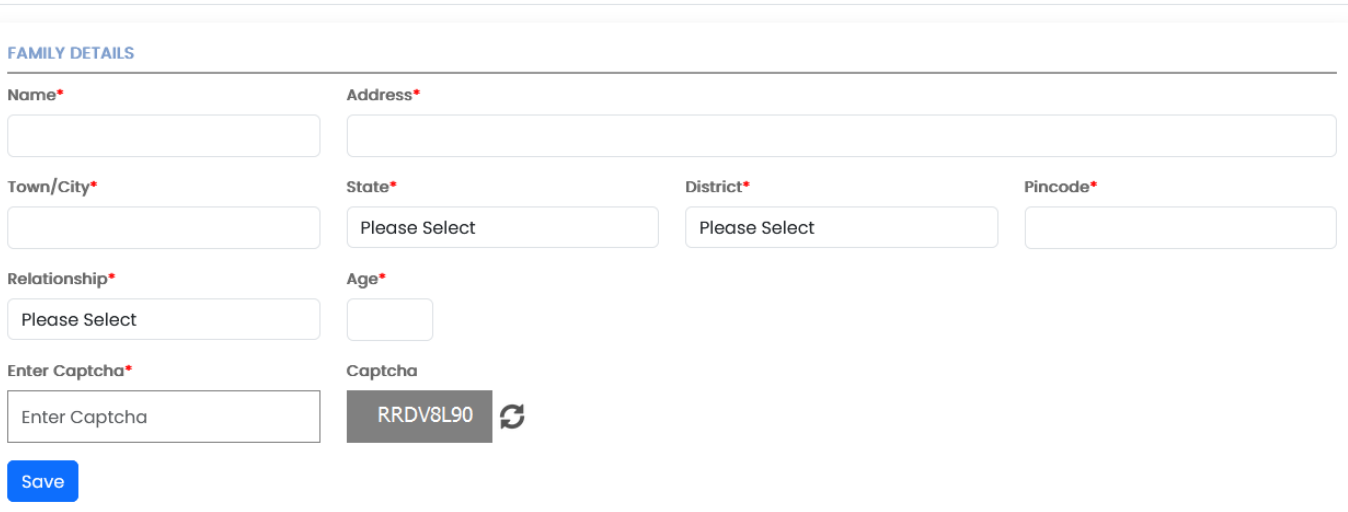Select the Address text box
Image resolution: width=1348 pixels, height=512 pixels.
coord(841,135)
